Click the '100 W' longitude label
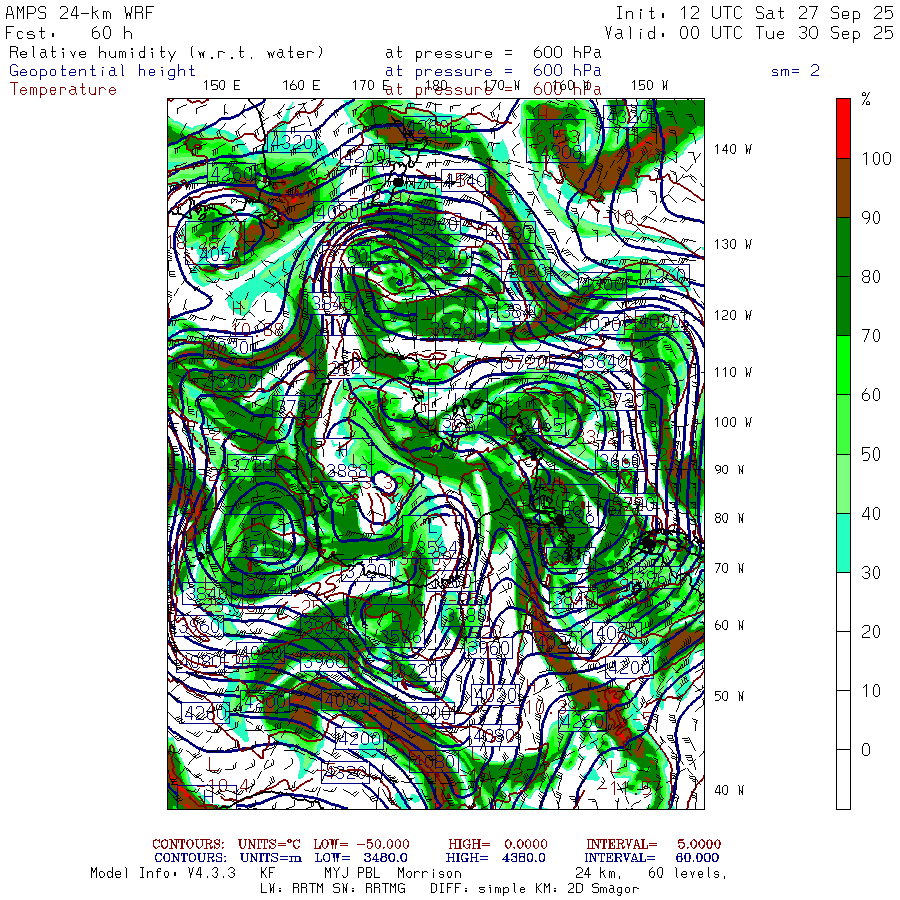Image resolution: width=900 pixels, height=900 pixels. coord(732,422)
